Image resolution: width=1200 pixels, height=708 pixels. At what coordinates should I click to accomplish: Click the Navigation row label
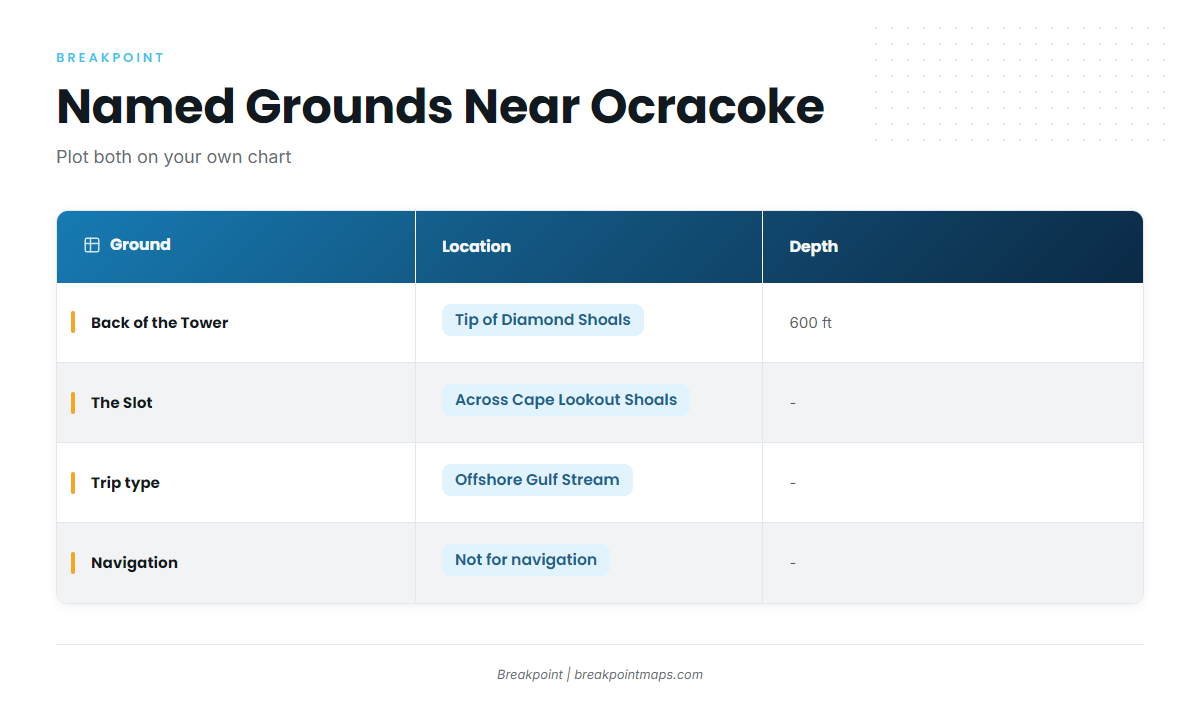tap(134, 563)
